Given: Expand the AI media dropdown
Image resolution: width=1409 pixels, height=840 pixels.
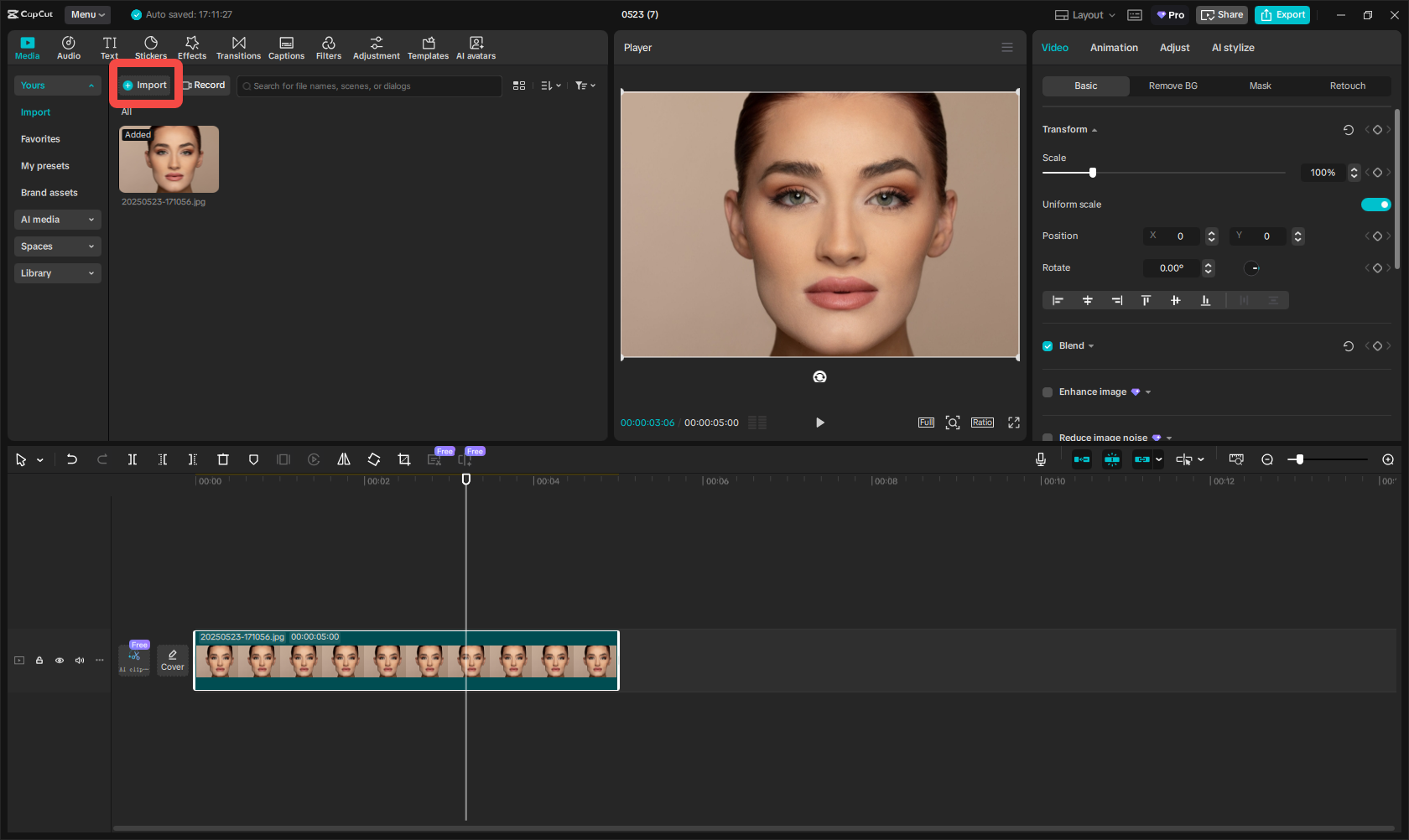Looking at the screenshot, I should point(57,220).
